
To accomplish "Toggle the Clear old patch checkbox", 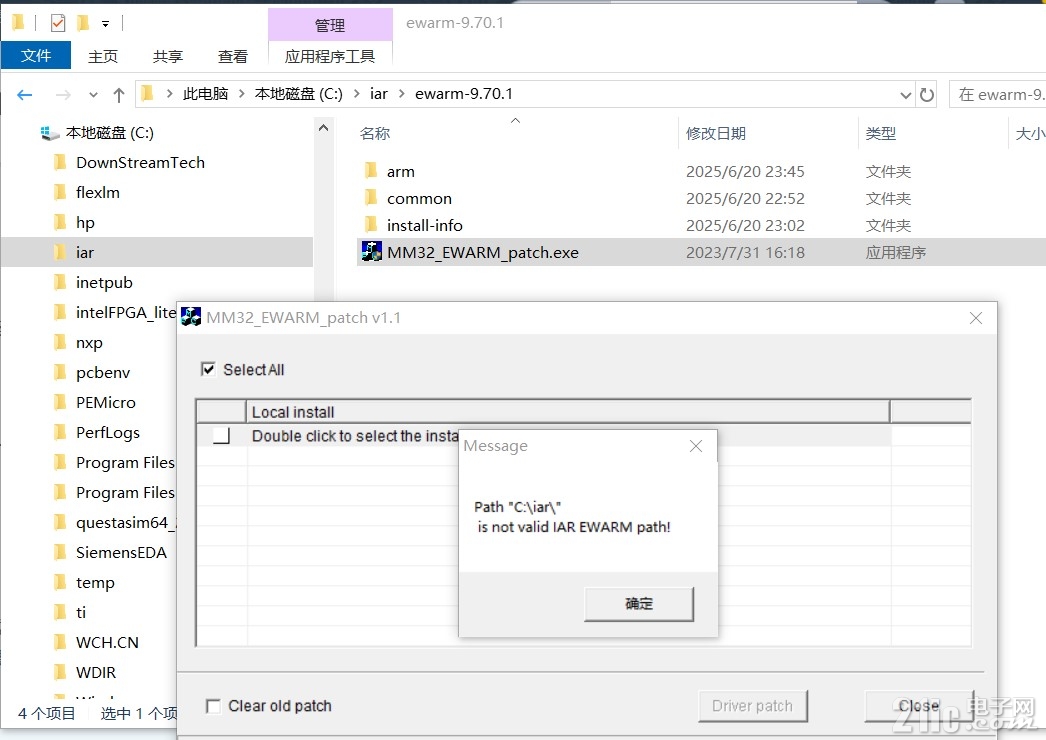I will (x=213, y=706).
